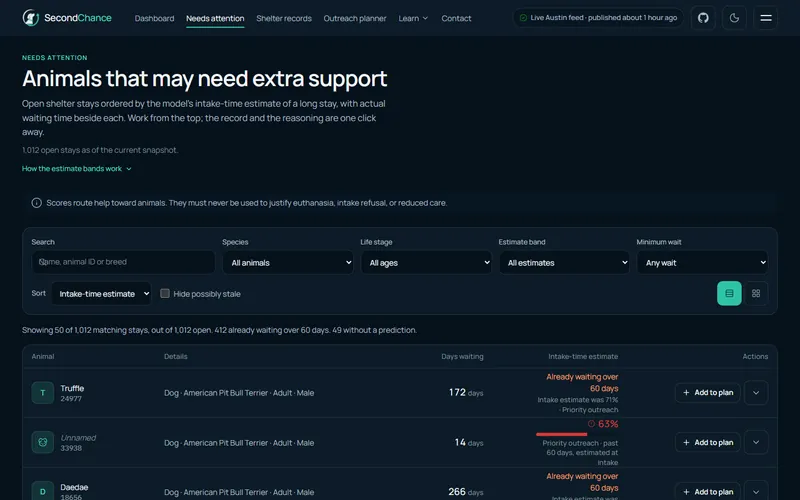Open the GitHub repository icon
The image size is (800, 500).
pos(703,18)
